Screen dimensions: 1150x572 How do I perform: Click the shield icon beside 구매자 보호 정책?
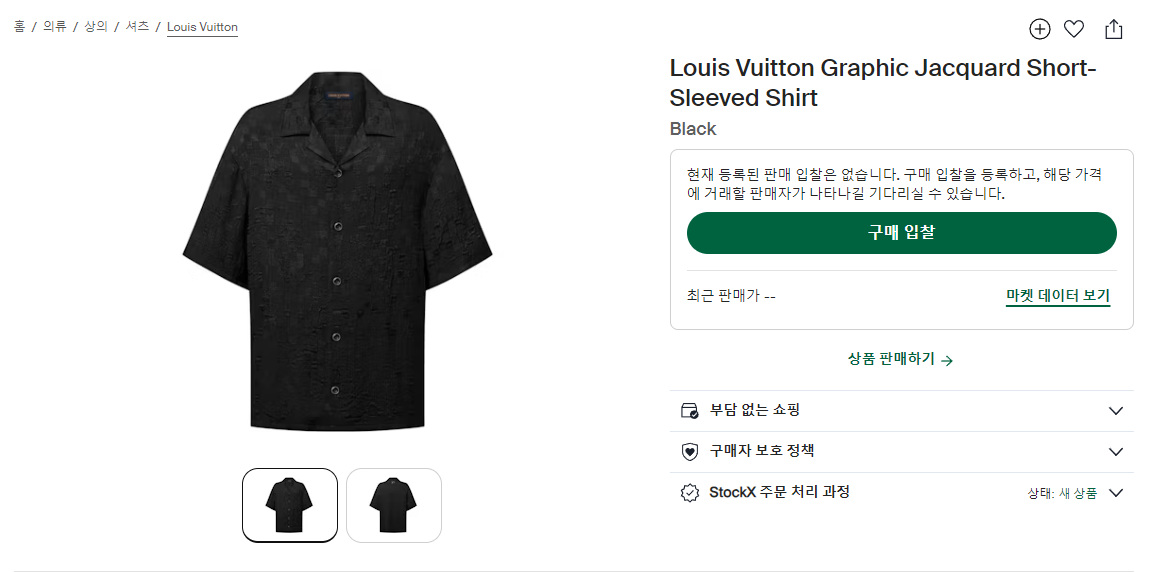(x=689, y=451)
